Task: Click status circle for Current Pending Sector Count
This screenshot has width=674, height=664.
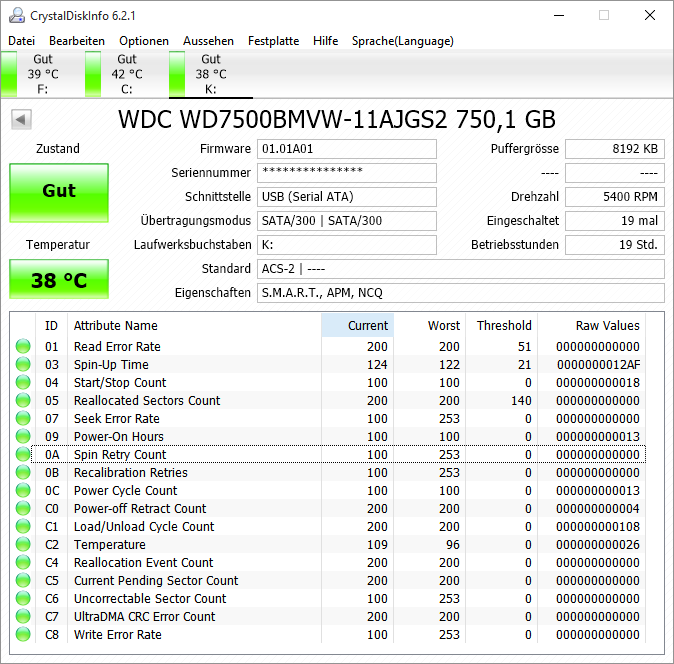Action: click(23, 581)
